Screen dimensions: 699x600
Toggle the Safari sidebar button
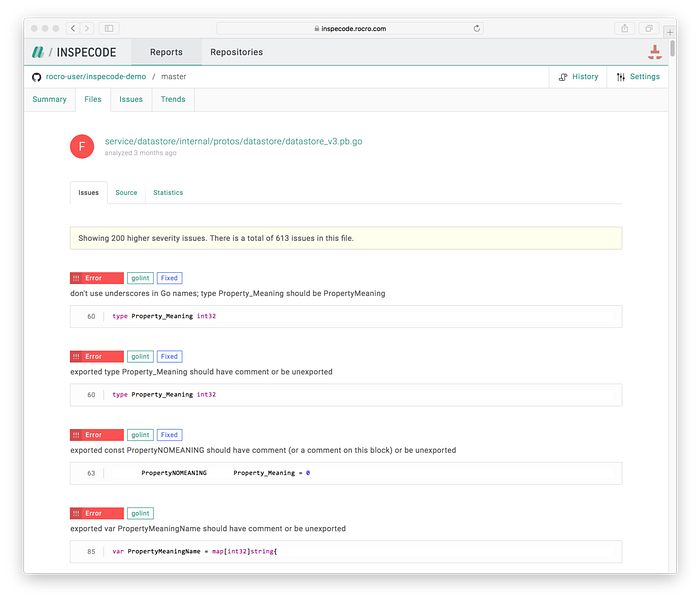[109, 29]
